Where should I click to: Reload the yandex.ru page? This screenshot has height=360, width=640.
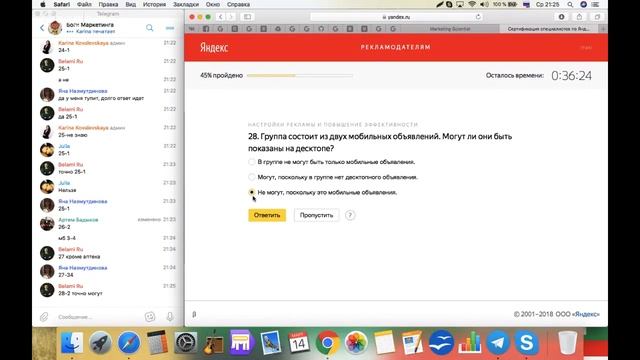pos(478,17)
